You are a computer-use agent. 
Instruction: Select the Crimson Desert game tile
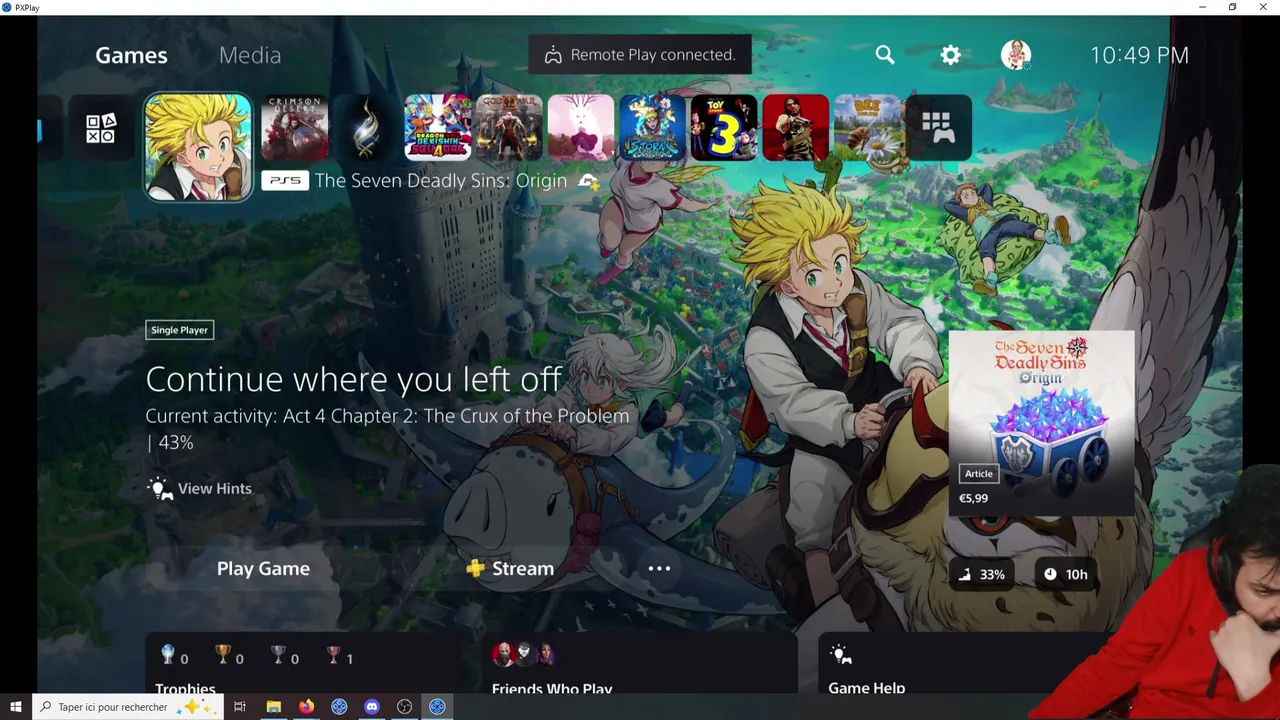click(x=294, y=128)
